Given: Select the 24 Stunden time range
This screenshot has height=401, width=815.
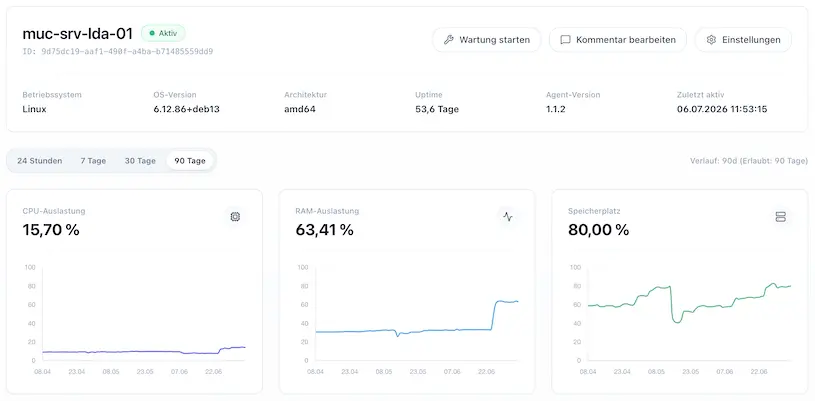Looking at the screenshot, I should tap(40, 161).
